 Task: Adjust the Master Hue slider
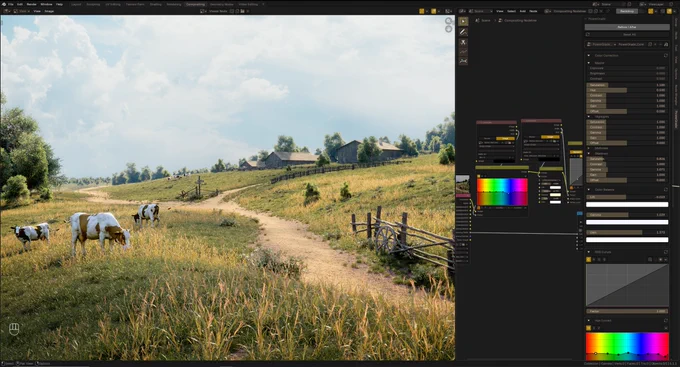click(626, 90)
